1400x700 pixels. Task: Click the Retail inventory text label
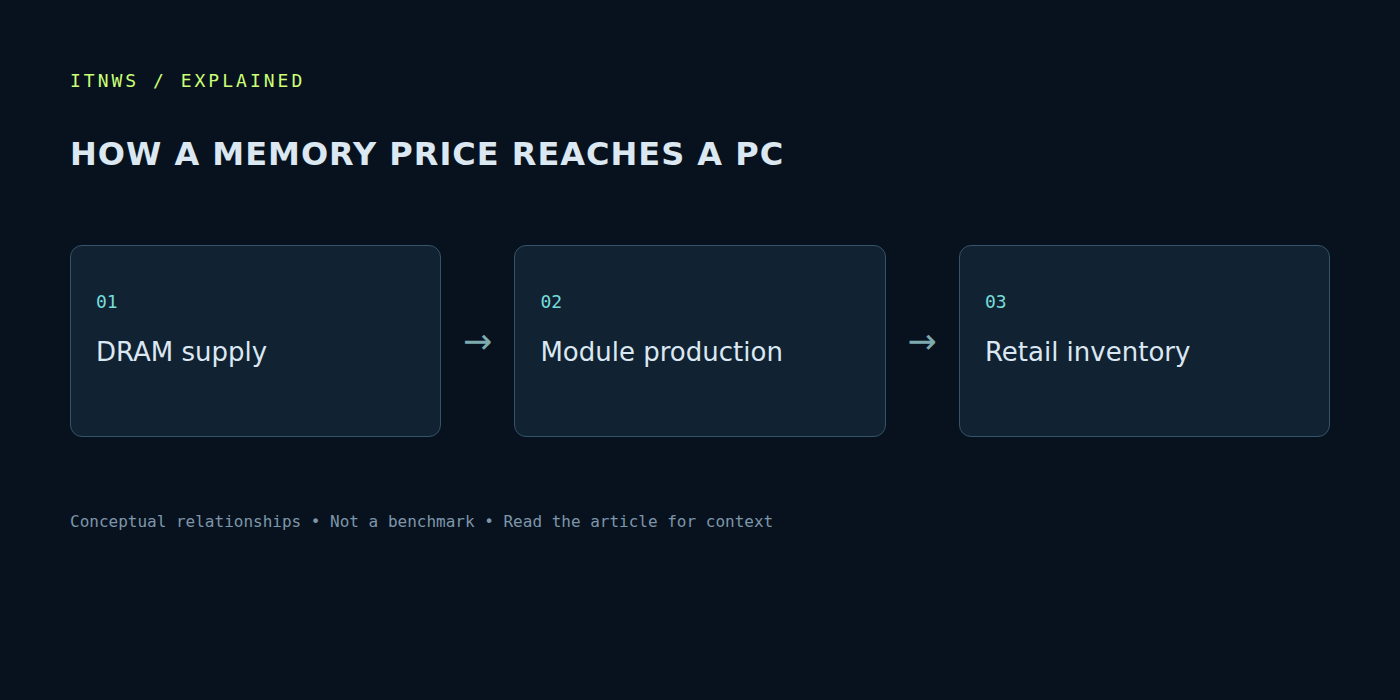[x=1087, y=352]
